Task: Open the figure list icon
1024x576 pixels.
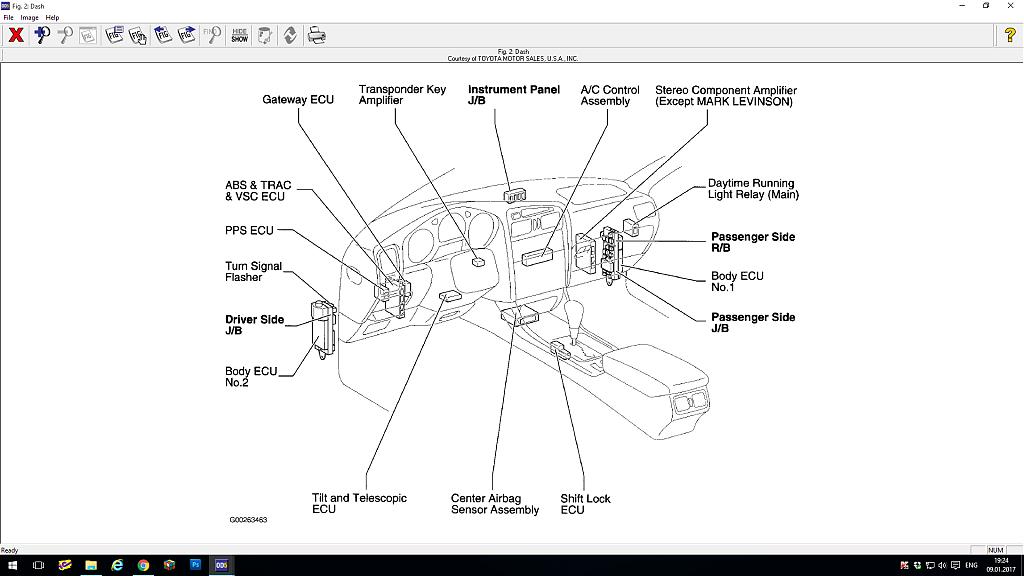Action: coord(113,35)
